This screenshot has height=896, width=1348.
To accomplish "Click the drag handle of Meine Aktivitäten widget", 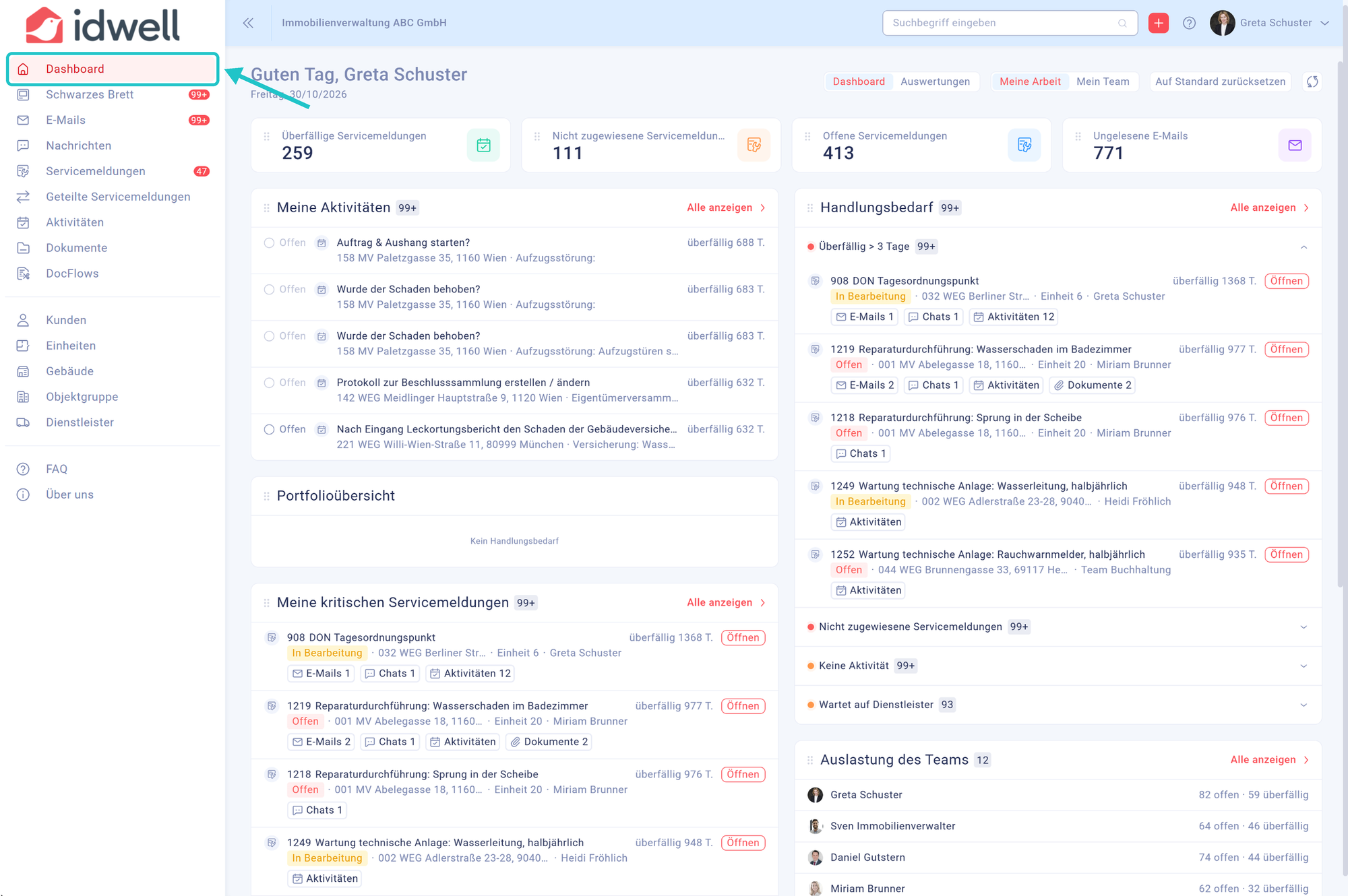I will pos(266,208).
